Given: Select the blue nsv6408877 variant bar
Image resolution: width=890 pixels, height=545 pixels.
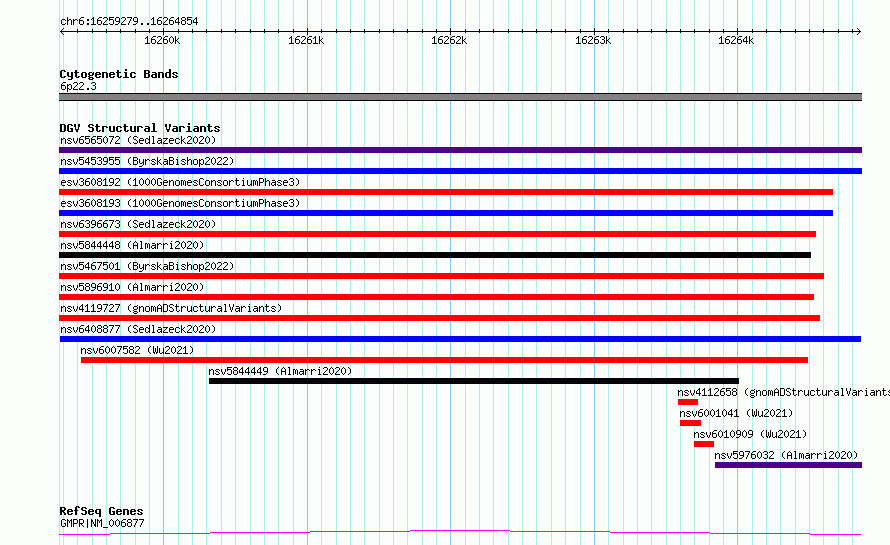Looking at the screenshot, I should [x=460, y=339].
